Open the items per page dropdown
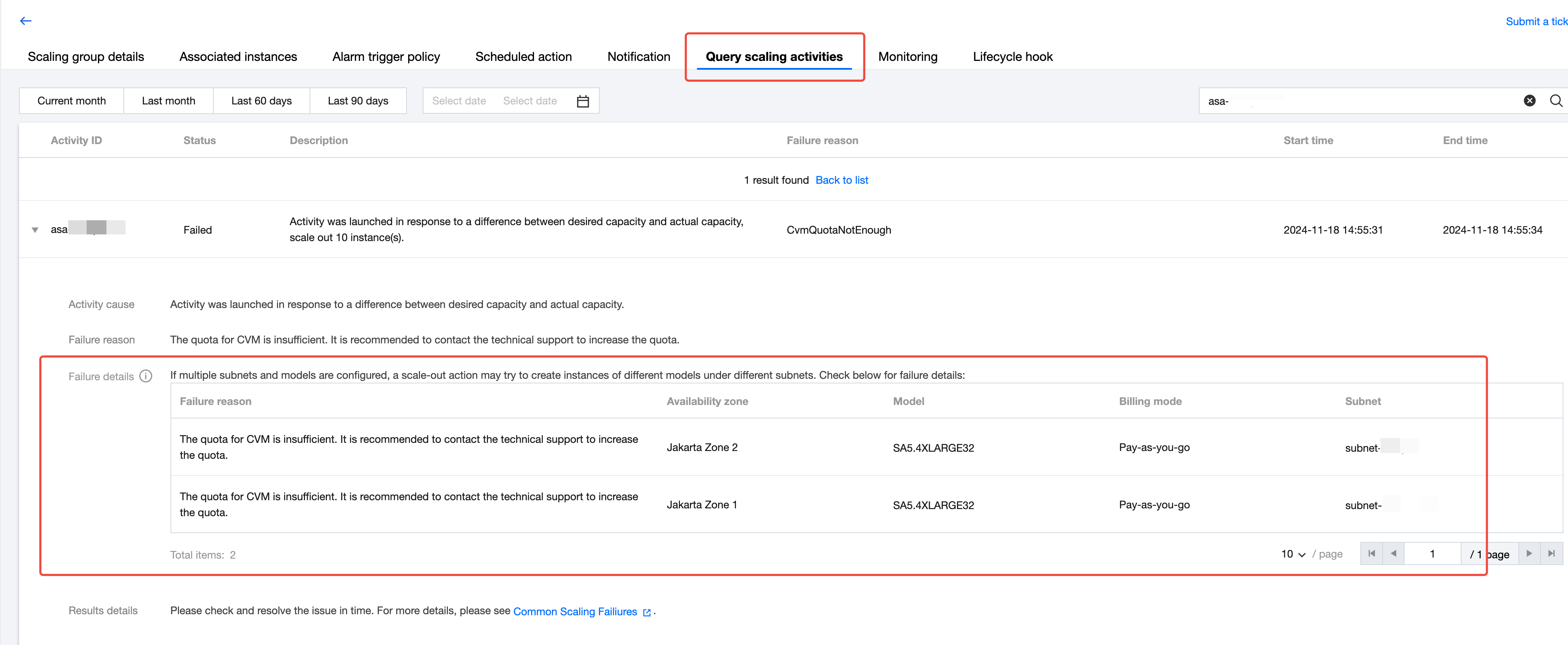Viewport: 1568px width, 645px height. pos(1293,554)
